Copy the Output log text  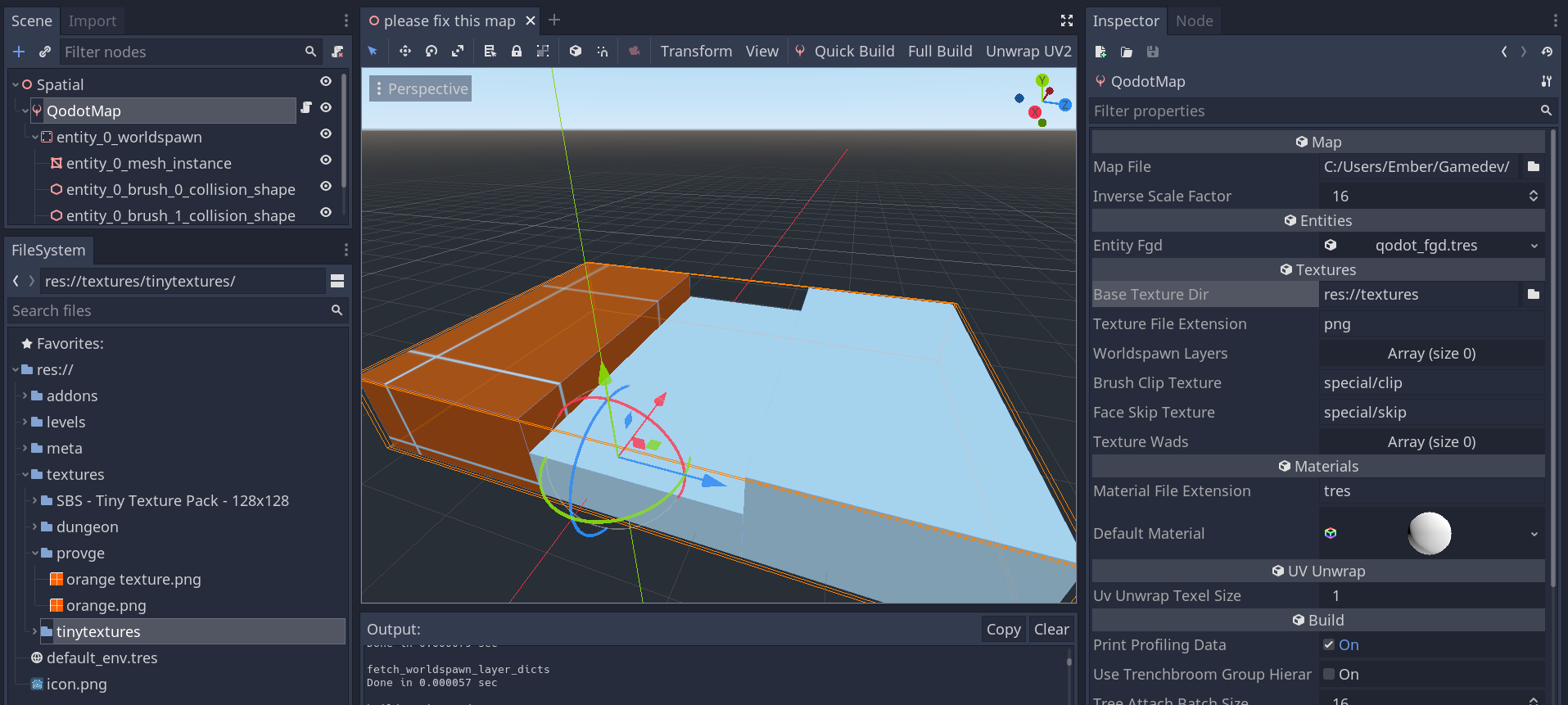pos(1003,629)
